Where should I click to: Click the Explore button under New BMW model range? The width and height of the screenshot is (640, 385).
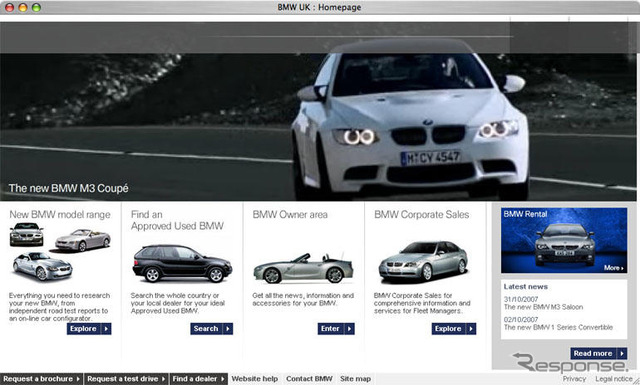click(x=89, y=329)
